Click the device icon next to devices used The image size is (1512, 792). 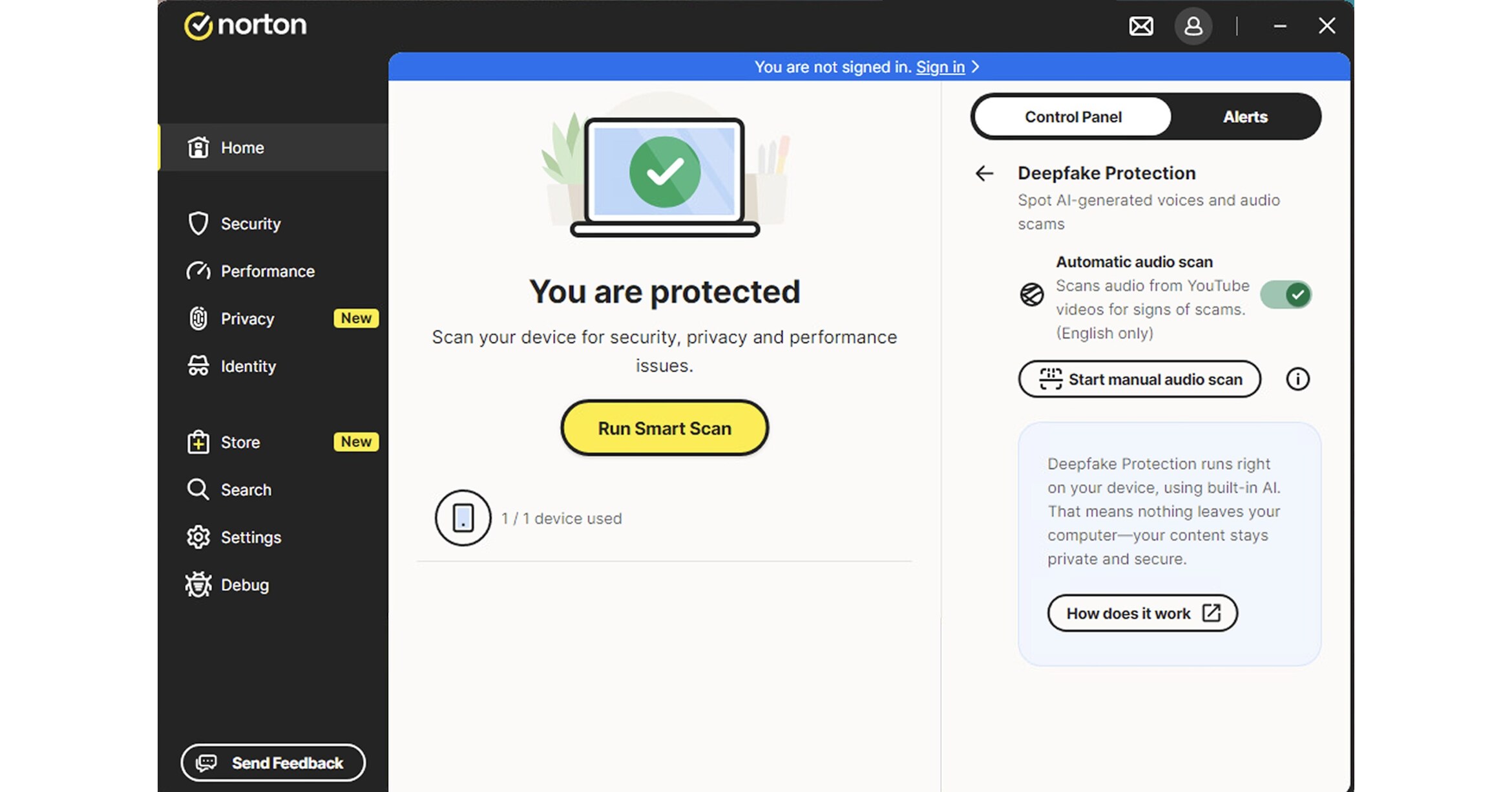click(x=463, y=518)
